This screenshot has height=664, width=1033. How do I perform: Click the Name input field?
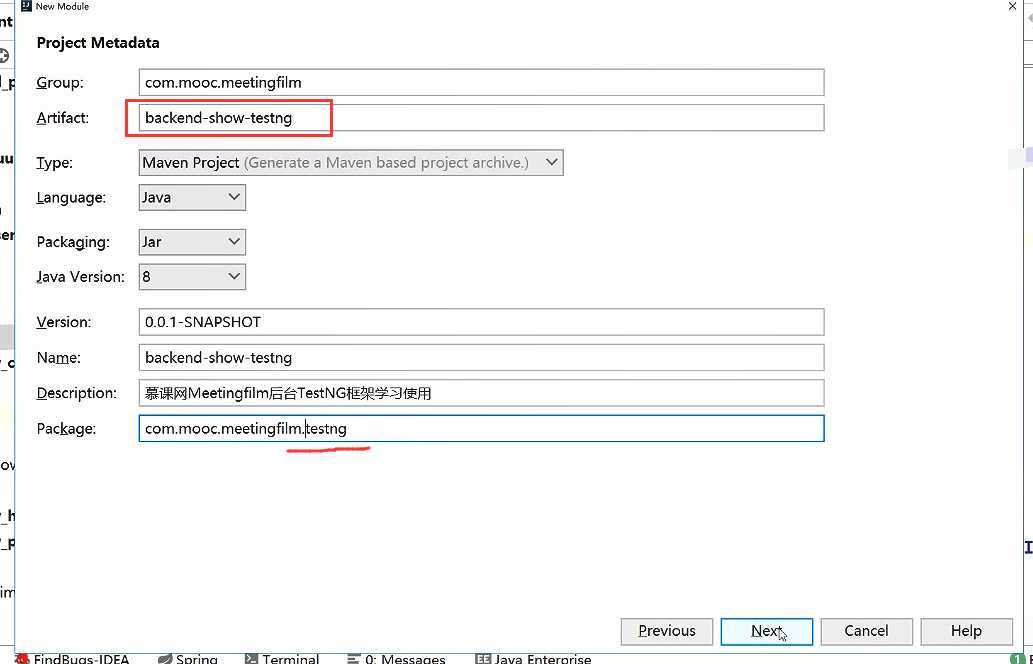[481, 358]
